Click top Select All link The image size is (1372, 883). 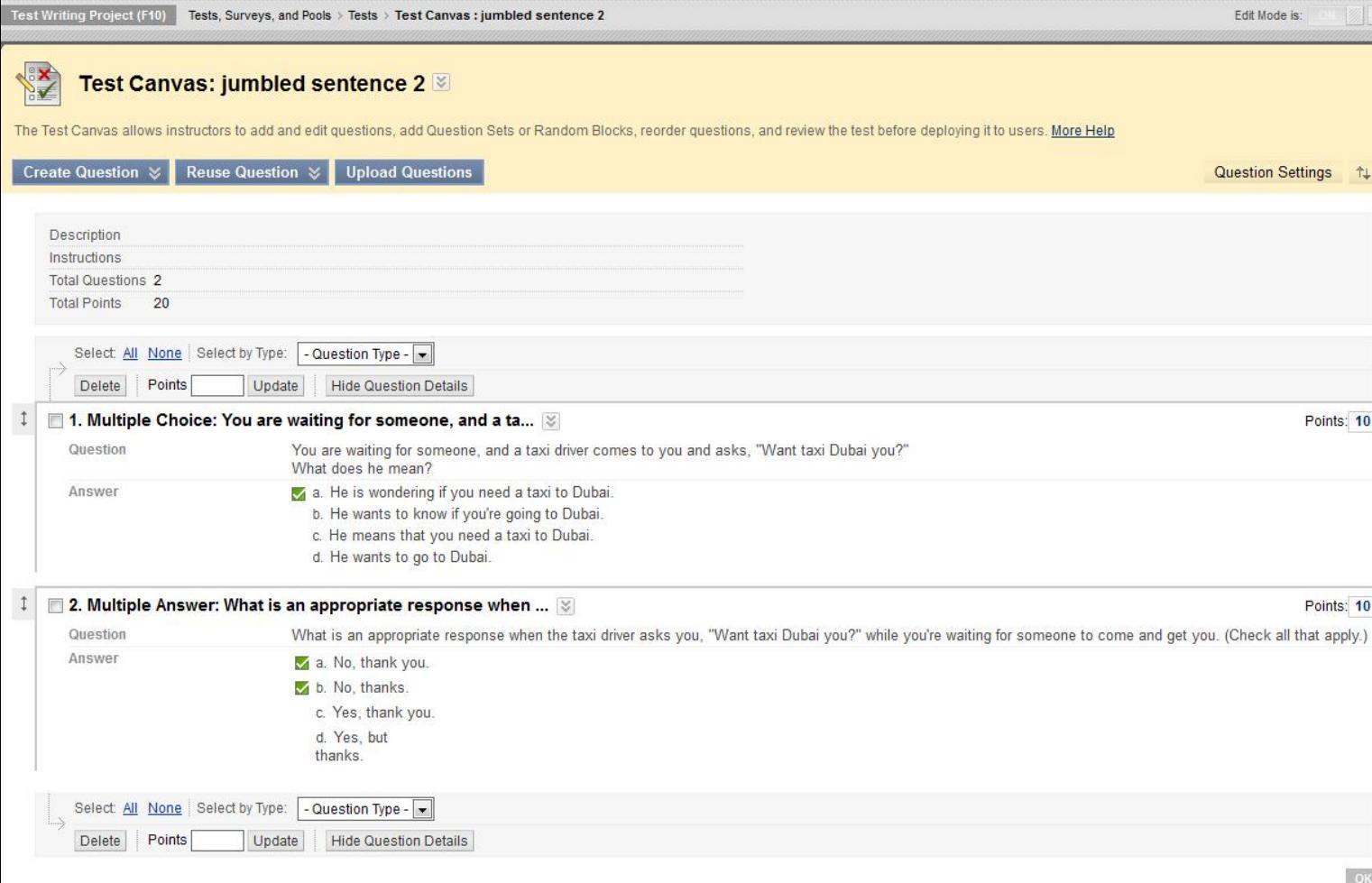131,354
